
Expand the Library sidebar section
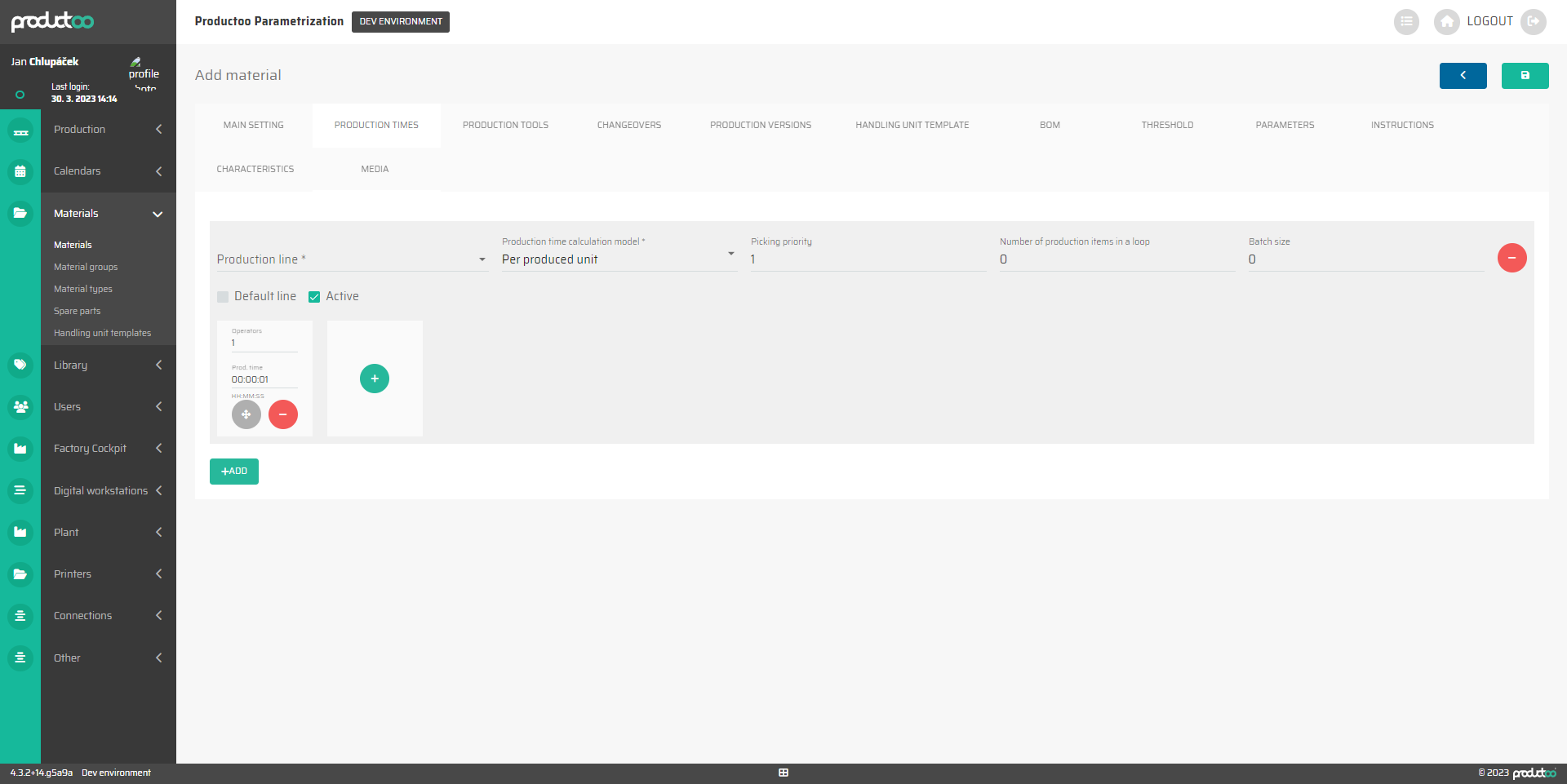click(x=108, y=365)
